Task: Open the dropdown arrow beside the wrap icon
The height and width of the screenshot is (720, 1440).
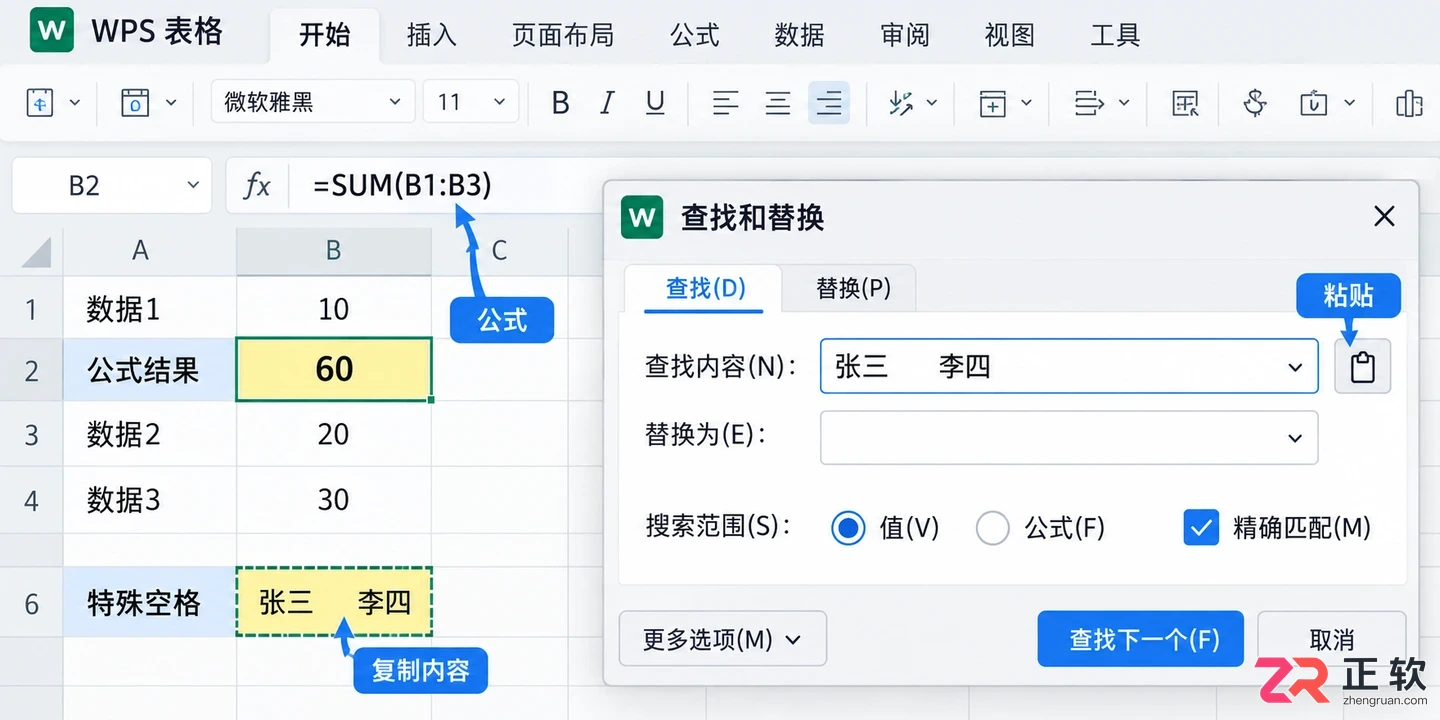Action: click(1124, 102)
